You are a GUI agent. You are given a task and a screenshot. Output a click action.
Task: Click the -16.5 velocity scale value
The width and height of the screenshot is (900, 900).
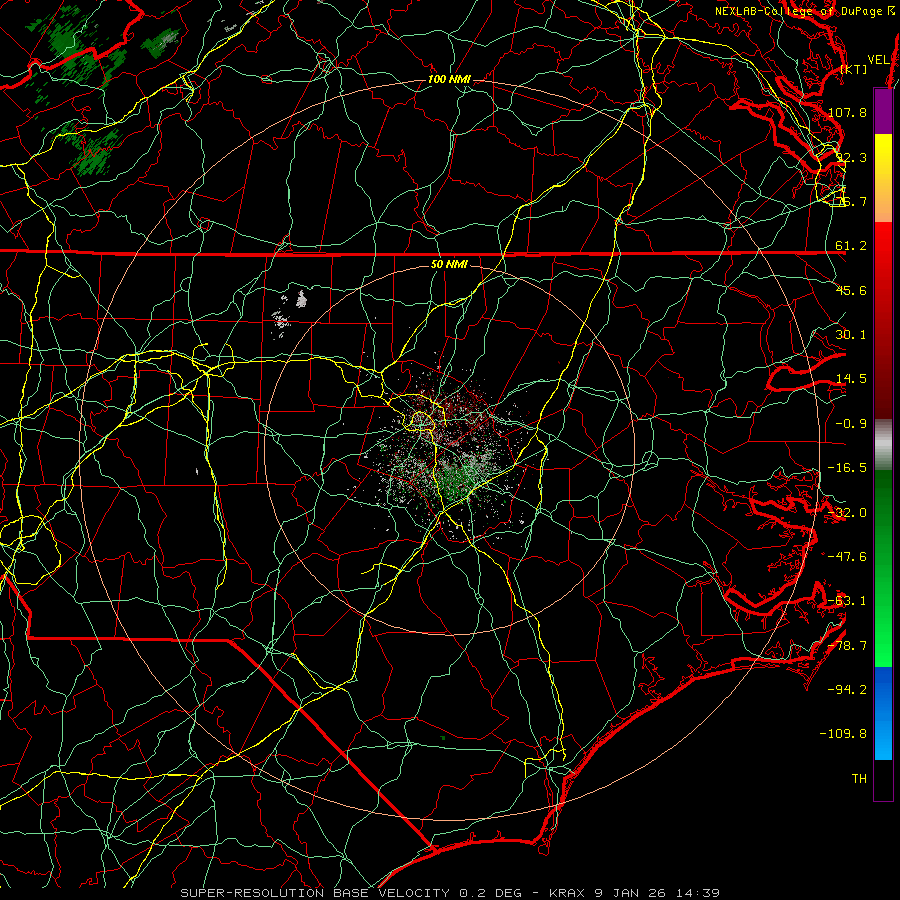(847, 468)
